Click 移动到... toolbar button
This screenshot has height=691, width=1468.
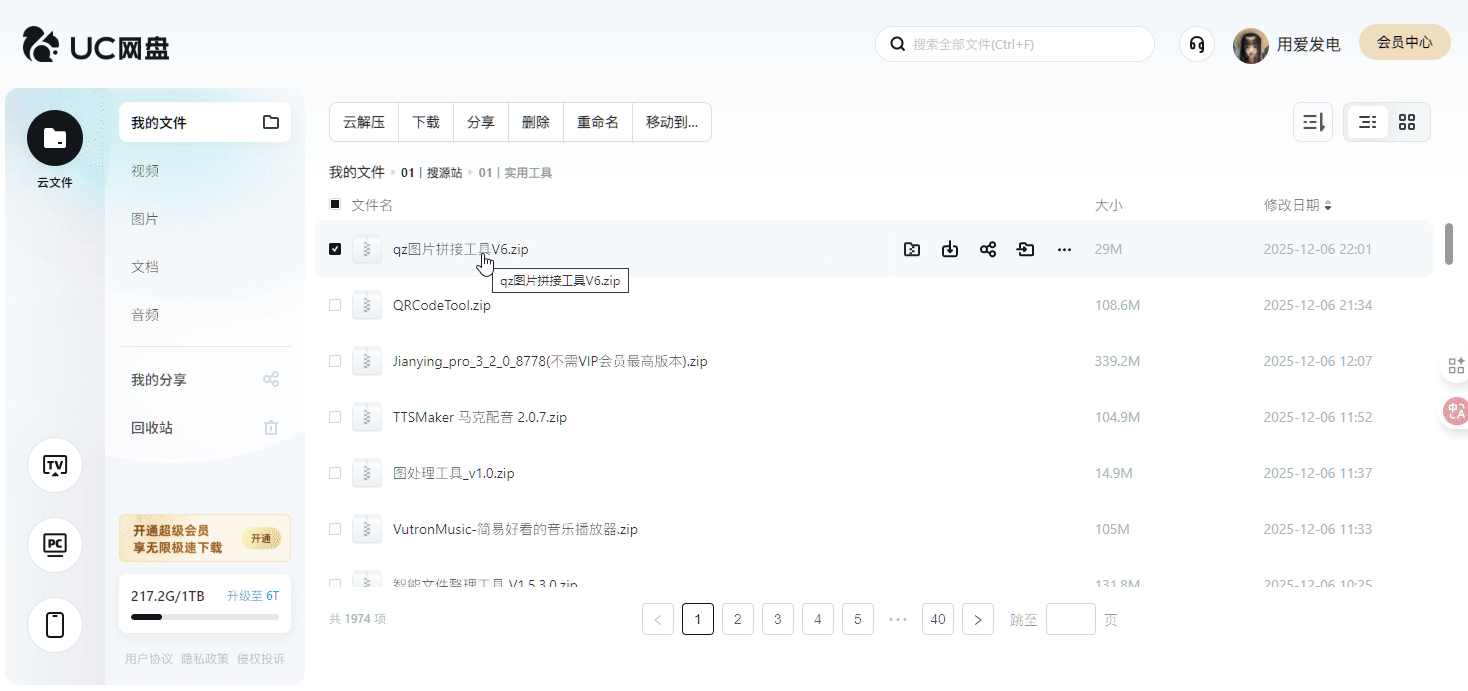672,122
